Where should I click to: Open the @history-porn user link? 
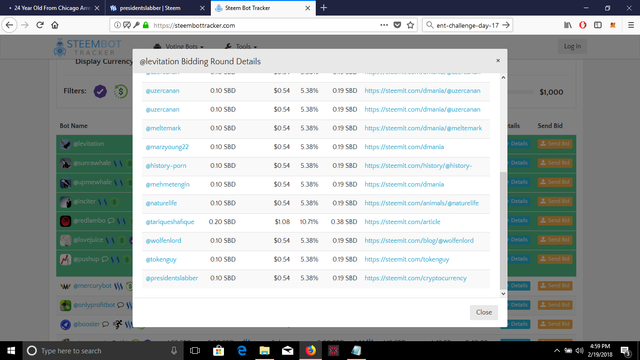pos(166,166)
